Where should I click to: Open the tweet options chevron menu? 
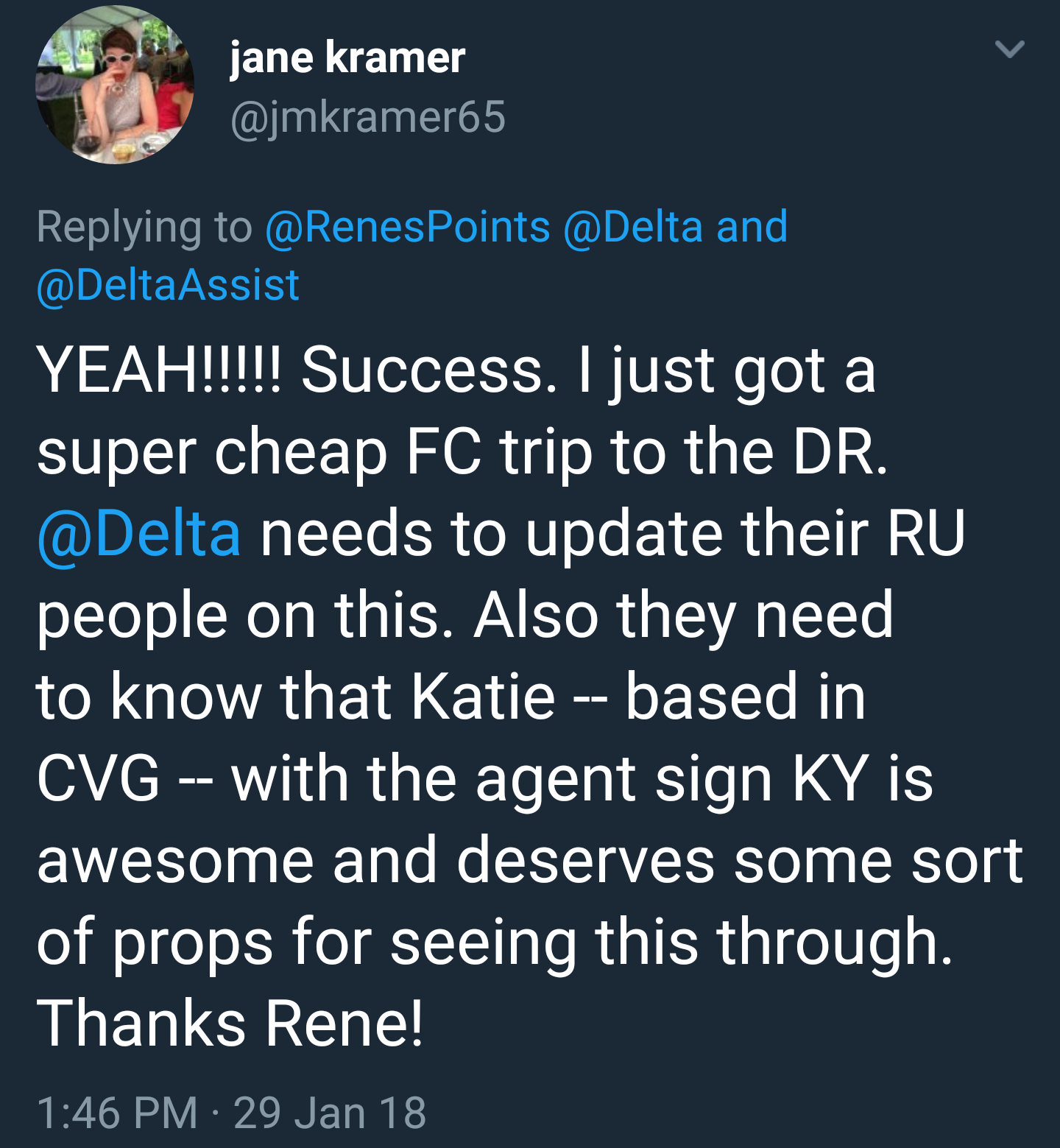coord(1009,49)
